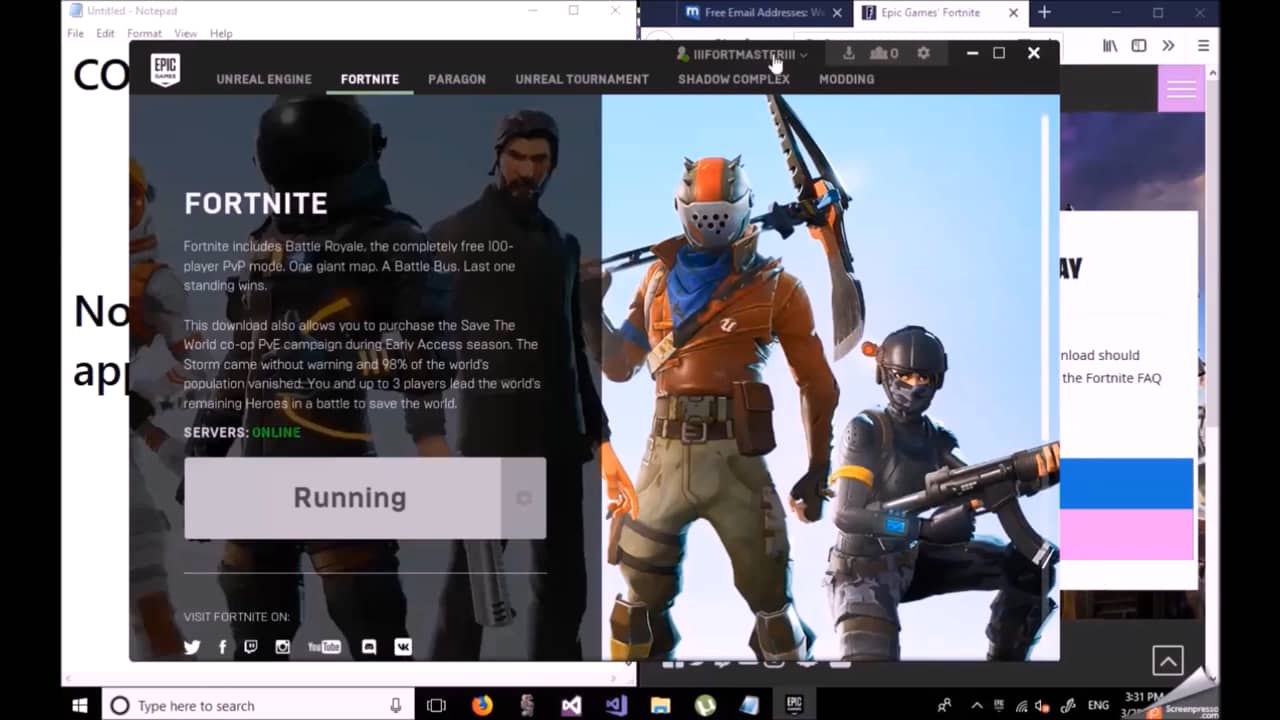Image resolution: width=1280 pixels, height=720 pixels.
Task: Open Notepad File menu
Action: click(75, 33)
